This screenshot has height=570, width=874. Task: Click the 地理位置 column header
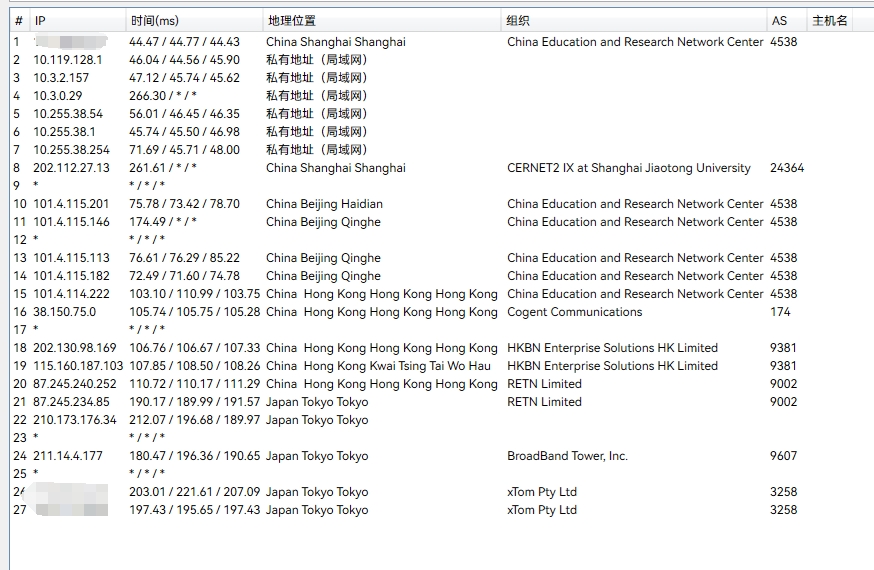click(289, 20)
